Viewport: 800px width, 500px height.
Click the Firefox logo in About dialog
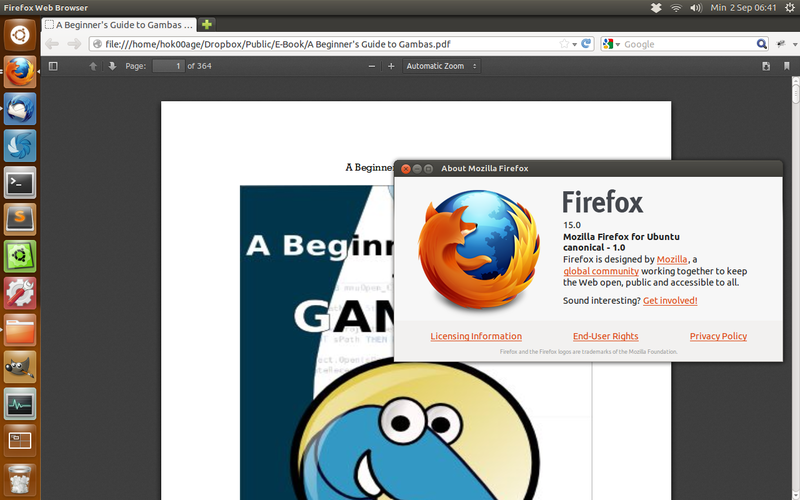(x=479, y=250)
